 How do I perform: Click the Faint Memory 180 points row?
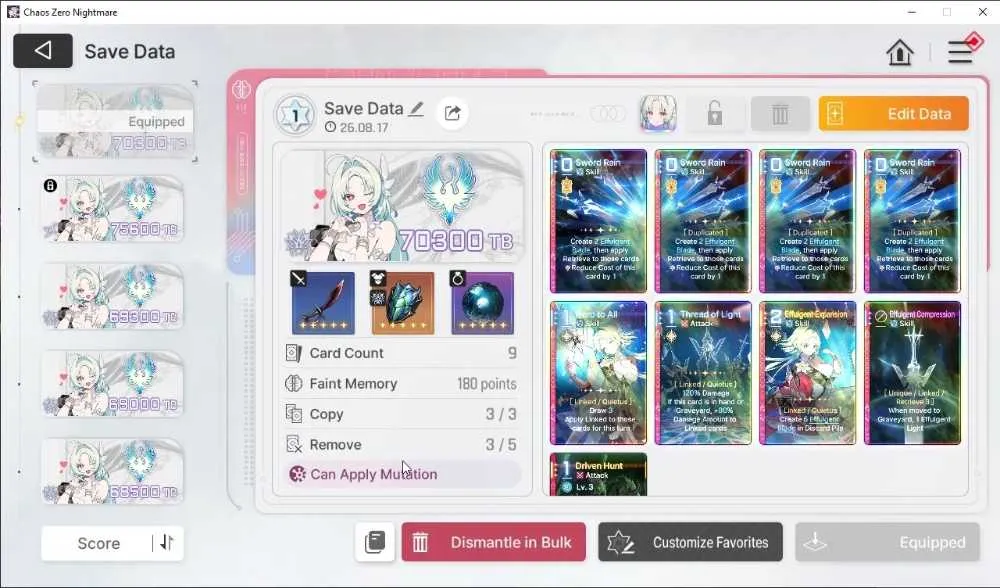click(x=402, y=384)
